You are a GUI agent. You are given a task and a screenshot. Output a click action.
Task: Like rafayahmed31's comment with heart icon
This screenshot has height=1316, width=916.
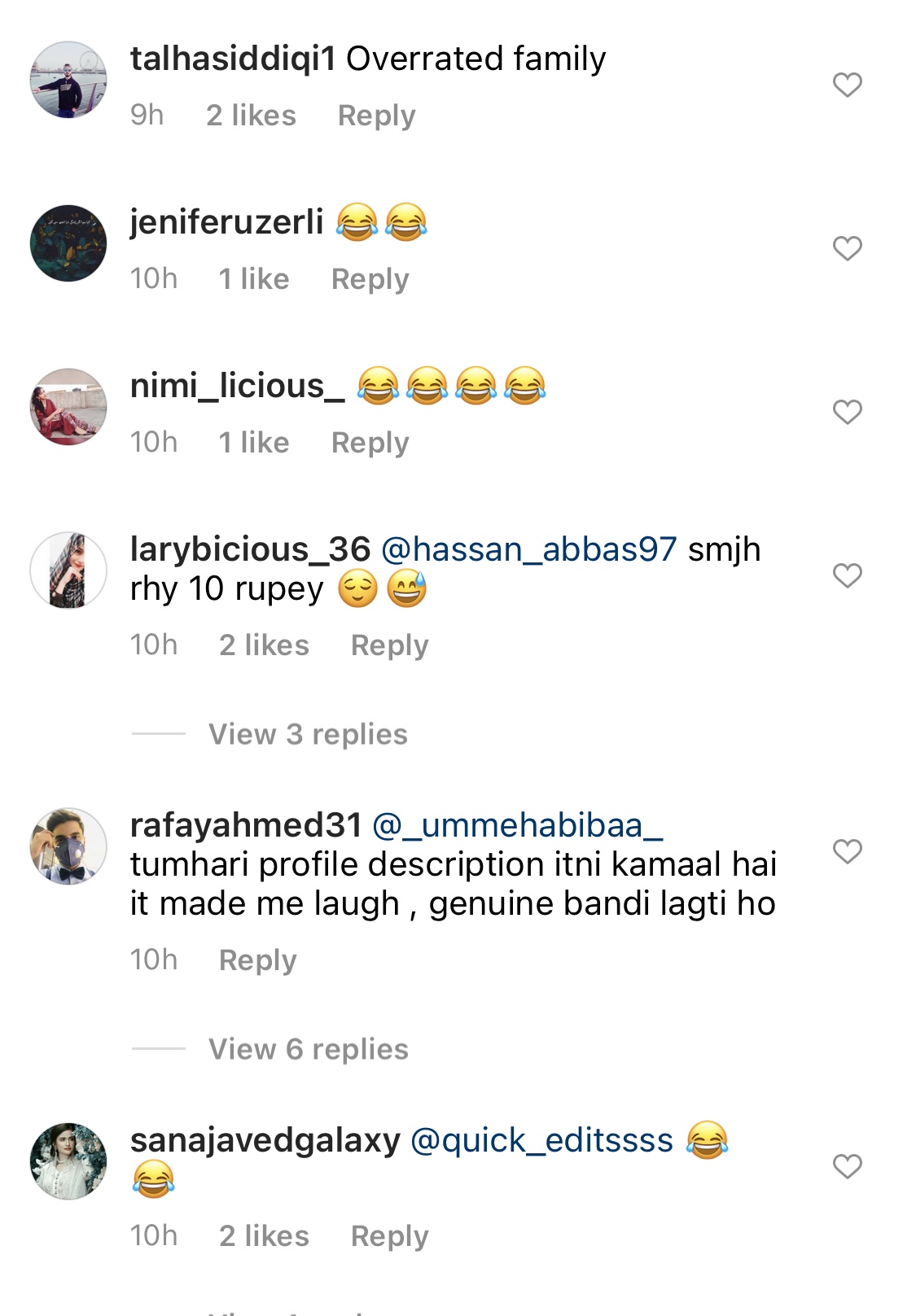tap(847, 851)
